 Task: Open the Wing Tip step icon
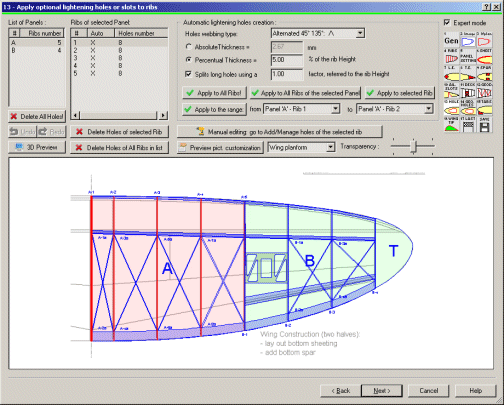451,125
